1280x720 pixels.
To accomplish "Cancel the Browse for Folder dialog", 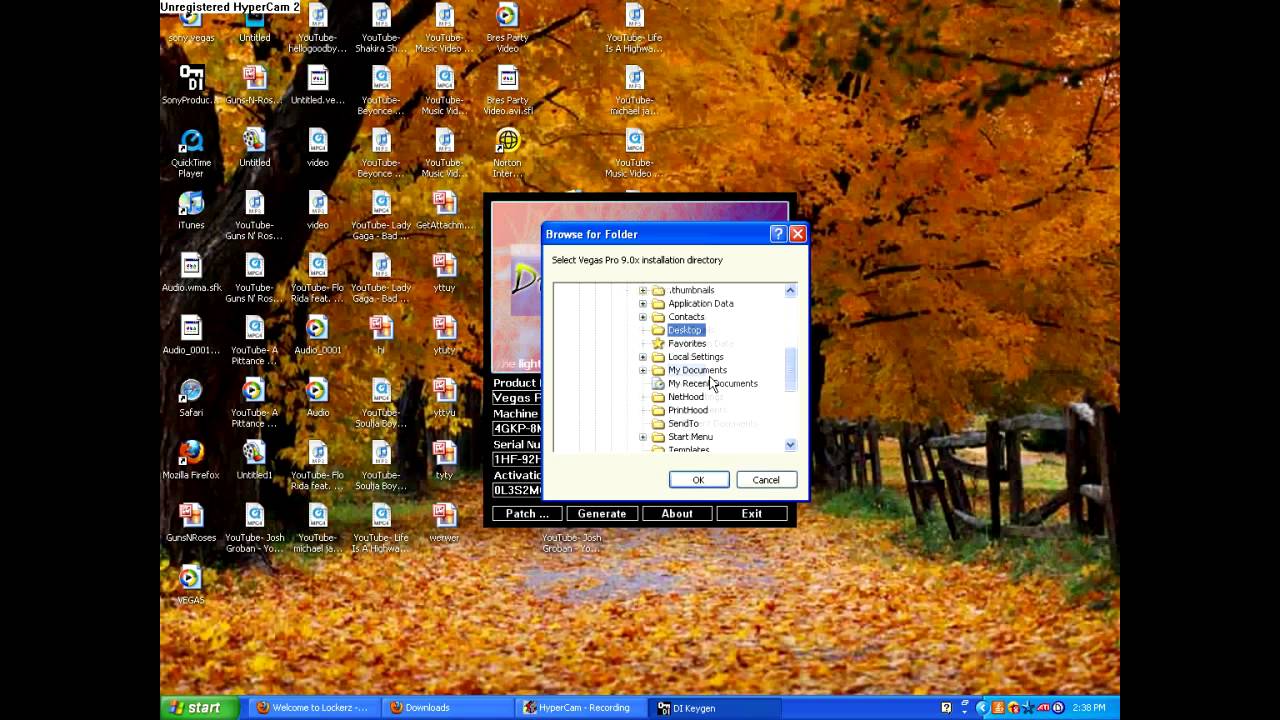I will [x=766, y=480].
